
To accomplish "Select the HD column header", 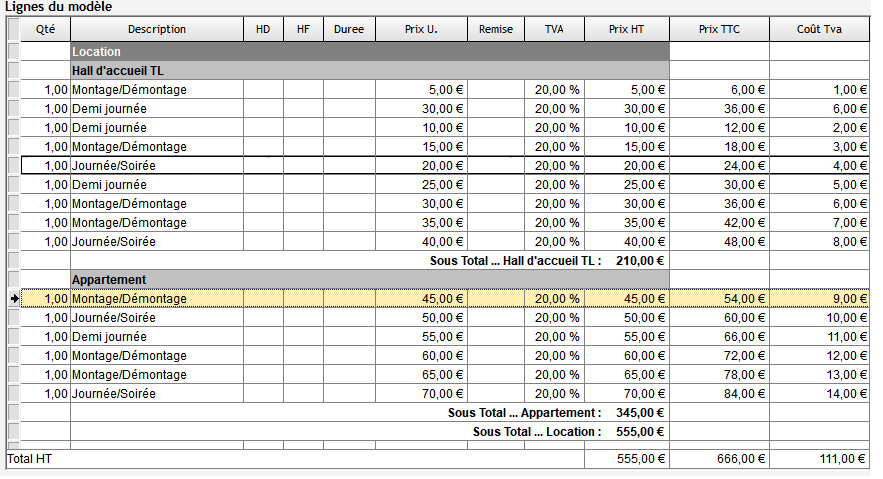I will [263, 29].
